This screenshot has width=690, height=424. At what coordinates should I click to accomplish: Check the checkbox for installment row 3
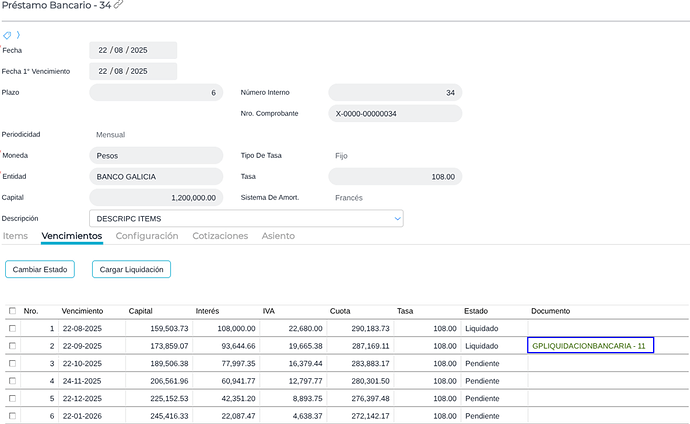(12, 363)
